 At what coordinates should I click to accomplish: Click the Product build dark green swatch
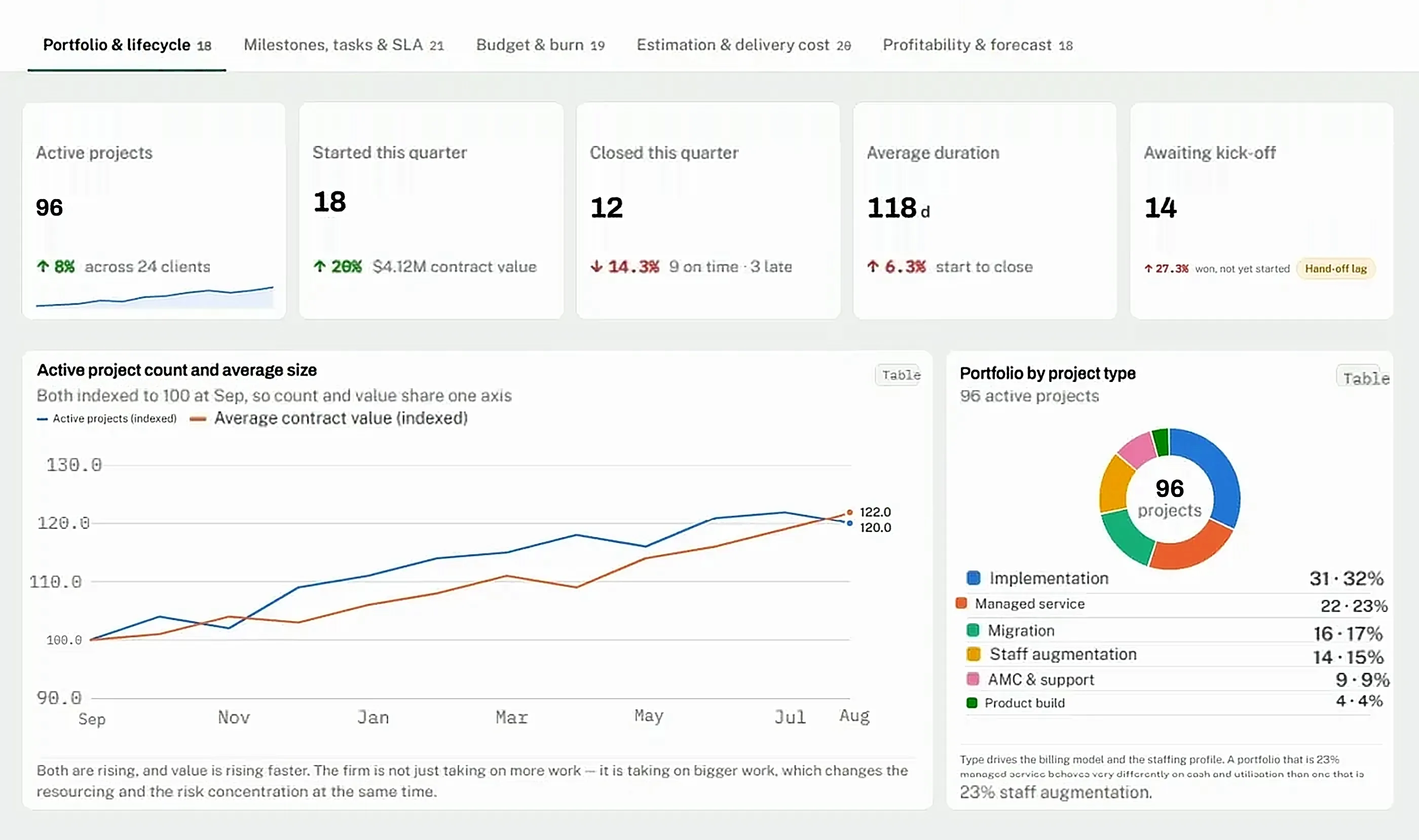(x=972, y=703)
